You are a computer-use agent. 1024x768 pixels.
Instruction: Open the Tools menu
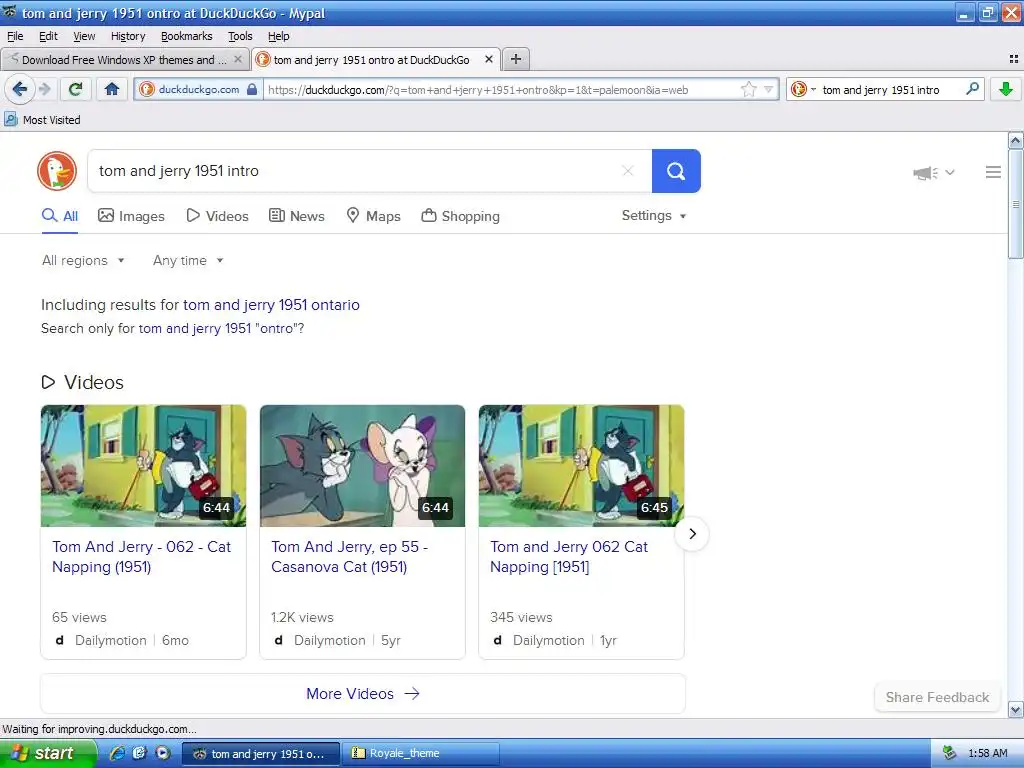point(240,36)
